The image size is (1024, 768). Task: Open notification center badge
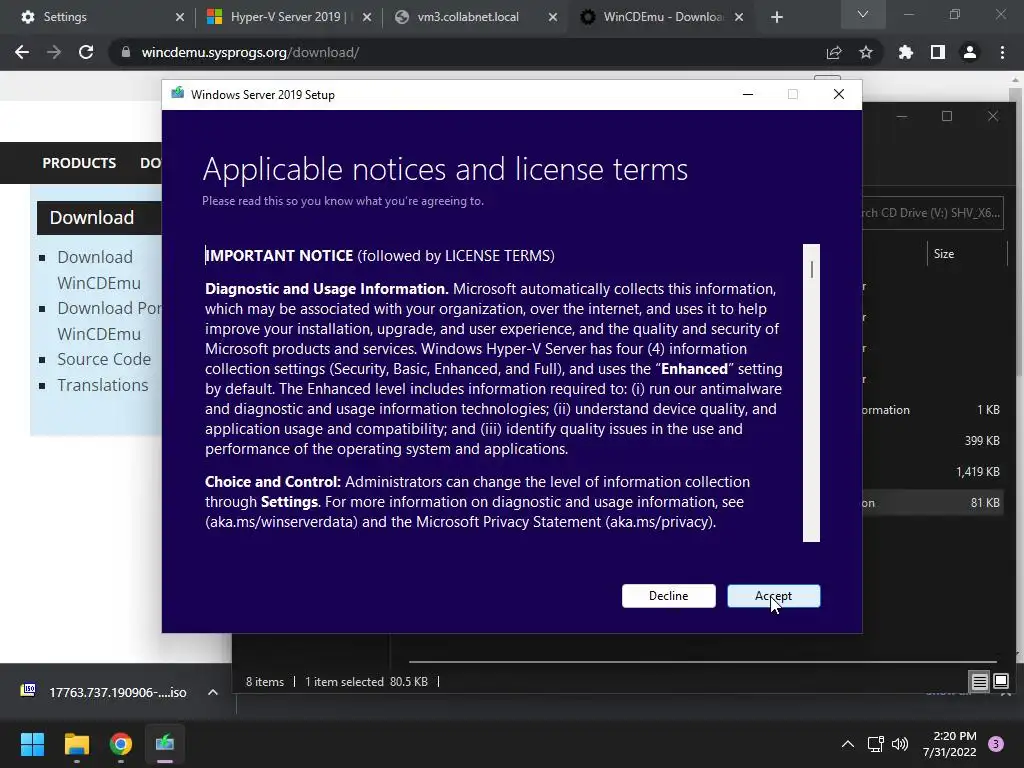point(996,744)
